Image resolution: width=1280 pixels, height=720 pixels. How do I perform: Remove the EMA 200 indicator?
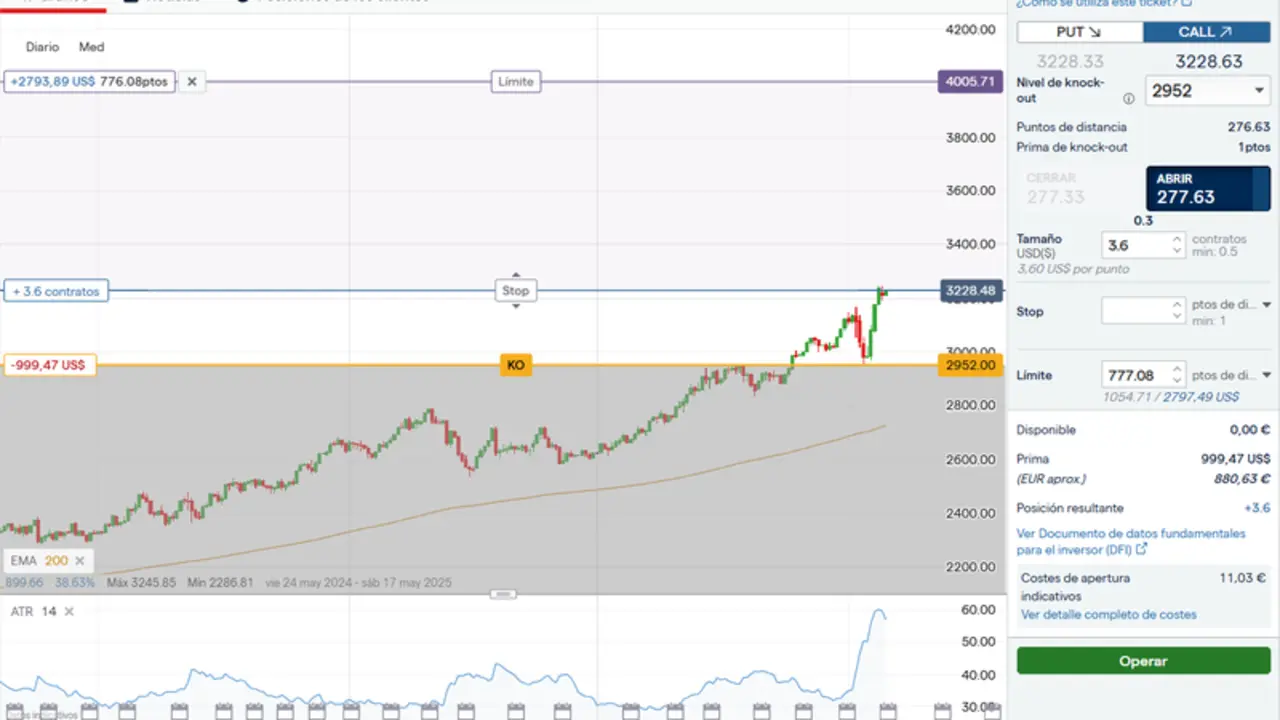tap(80, 561)
